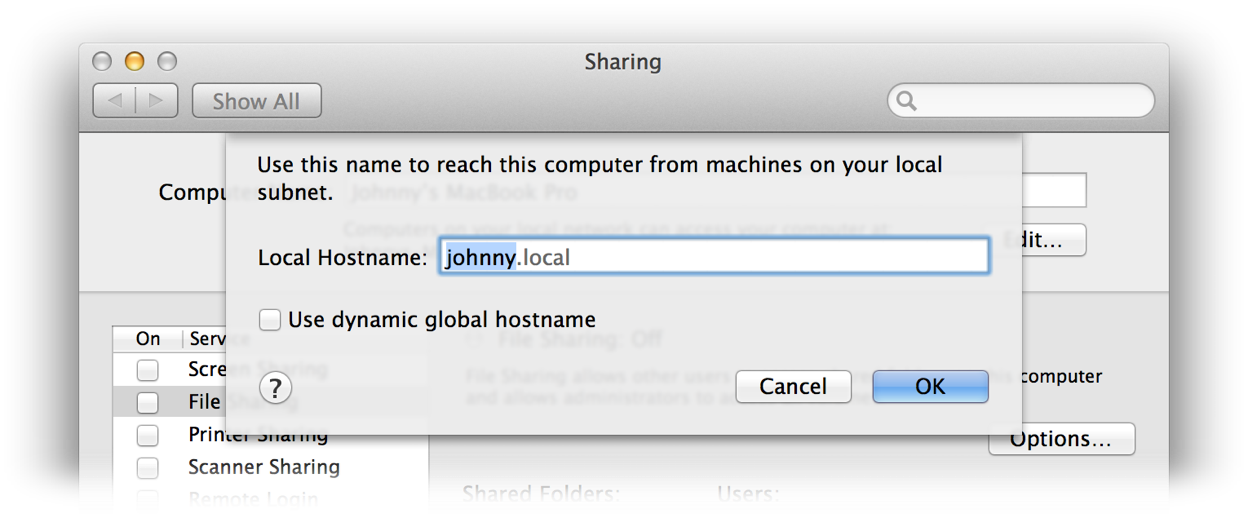The height and width of the screenshot is (515, 1248).
Task: Click the magnifying glass search icon
Action: pyautogui.click(x=906, y=101)
